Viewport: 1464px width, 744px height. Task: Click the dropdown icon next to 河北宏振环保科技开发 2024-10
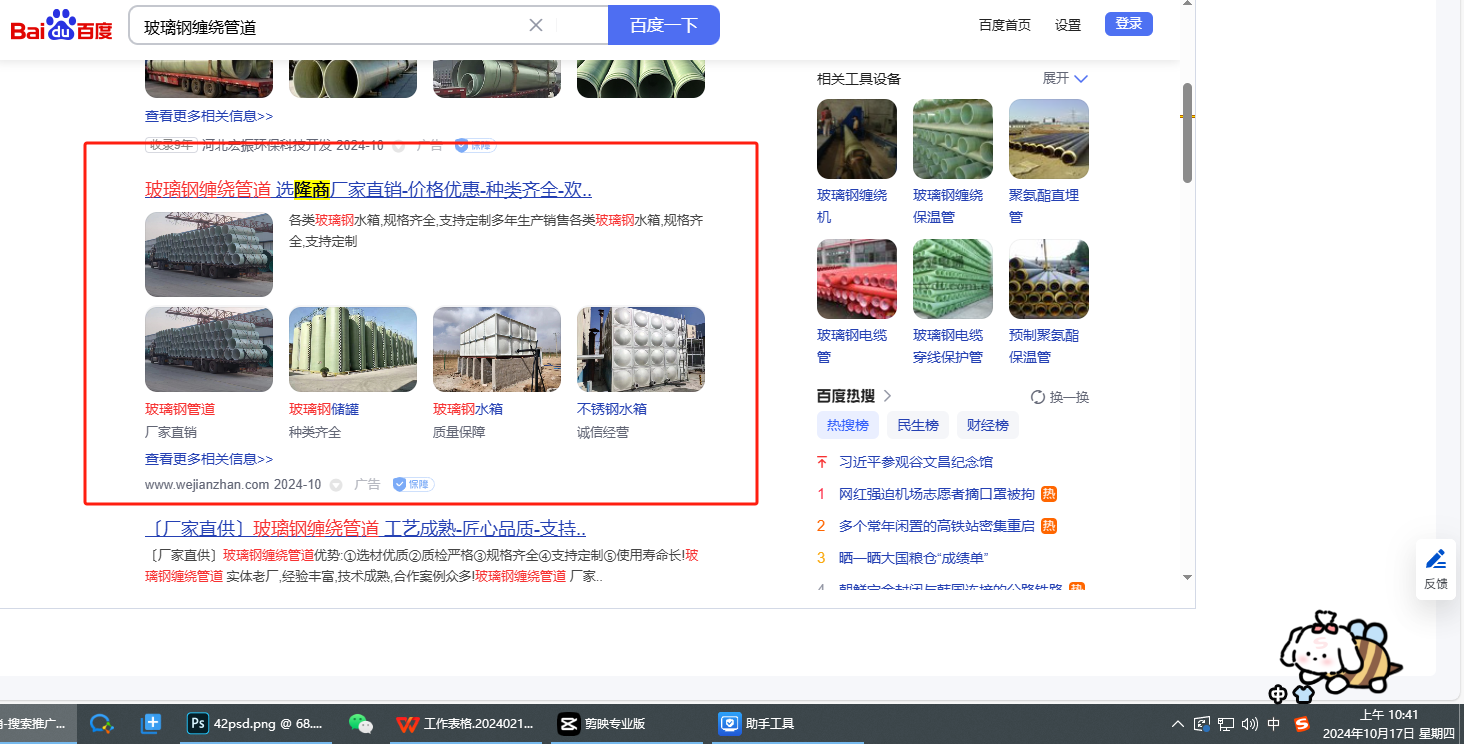[399, 146]
